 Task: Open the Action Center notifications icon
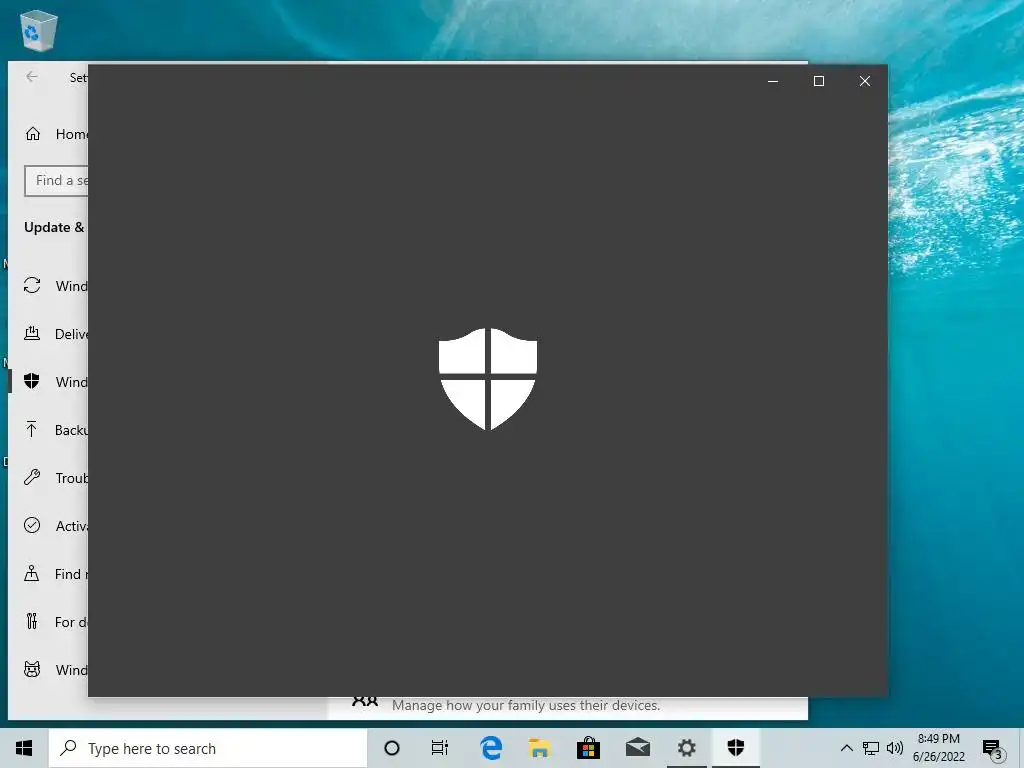click(993, 749)
